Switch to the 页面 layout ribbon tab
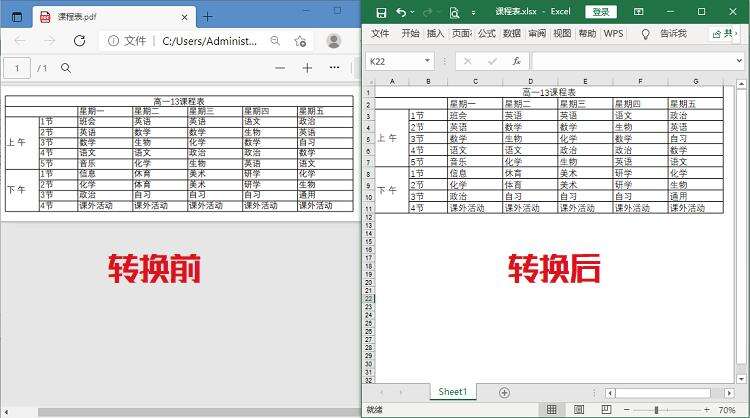 point(462,33)
